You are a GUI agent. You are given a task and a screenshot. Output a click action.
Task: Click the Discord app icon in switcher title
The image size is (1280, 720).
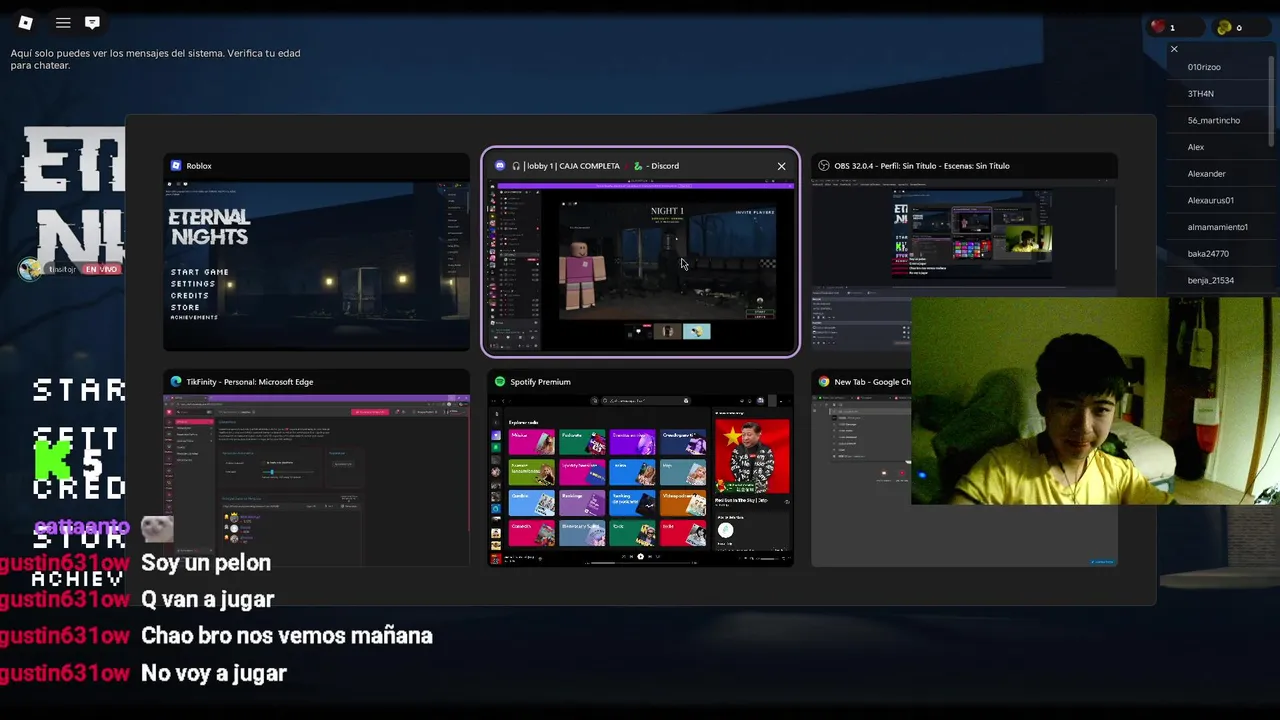click(500, 166)
